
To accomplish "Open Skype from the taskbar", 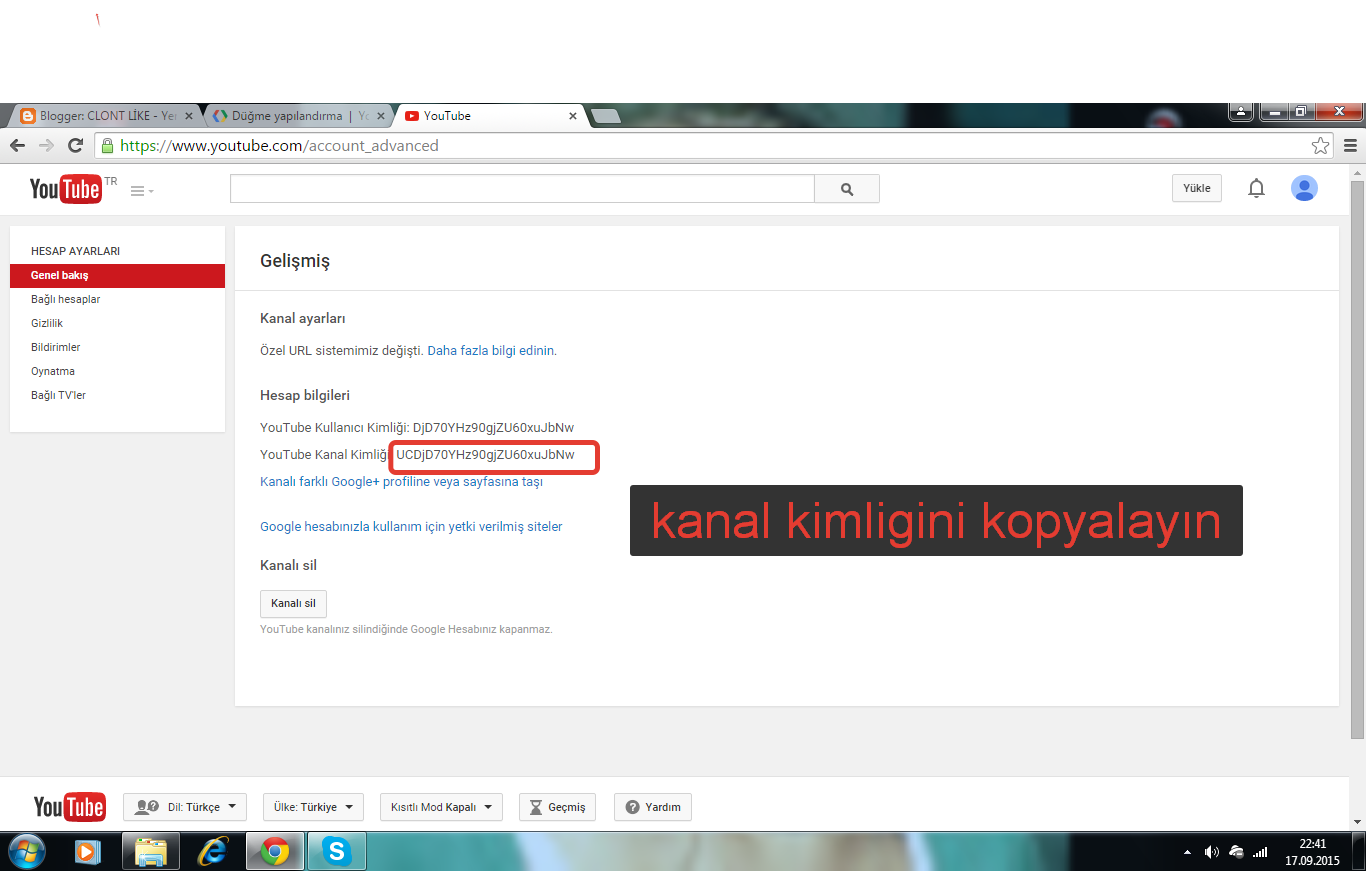I will pyautogui.click(x=337, y=851).
